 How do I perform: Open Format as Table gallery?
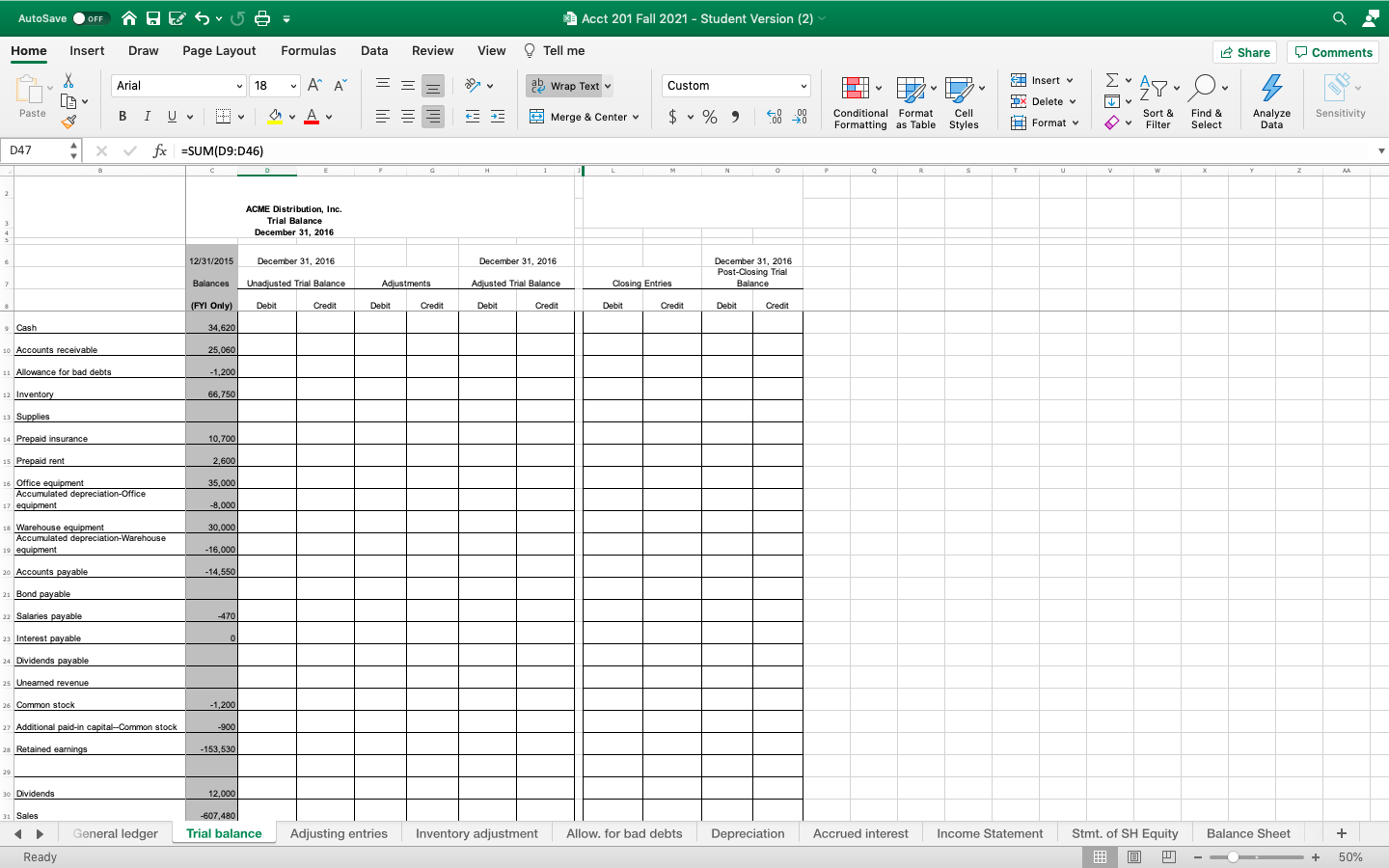[x=915, y=102]
